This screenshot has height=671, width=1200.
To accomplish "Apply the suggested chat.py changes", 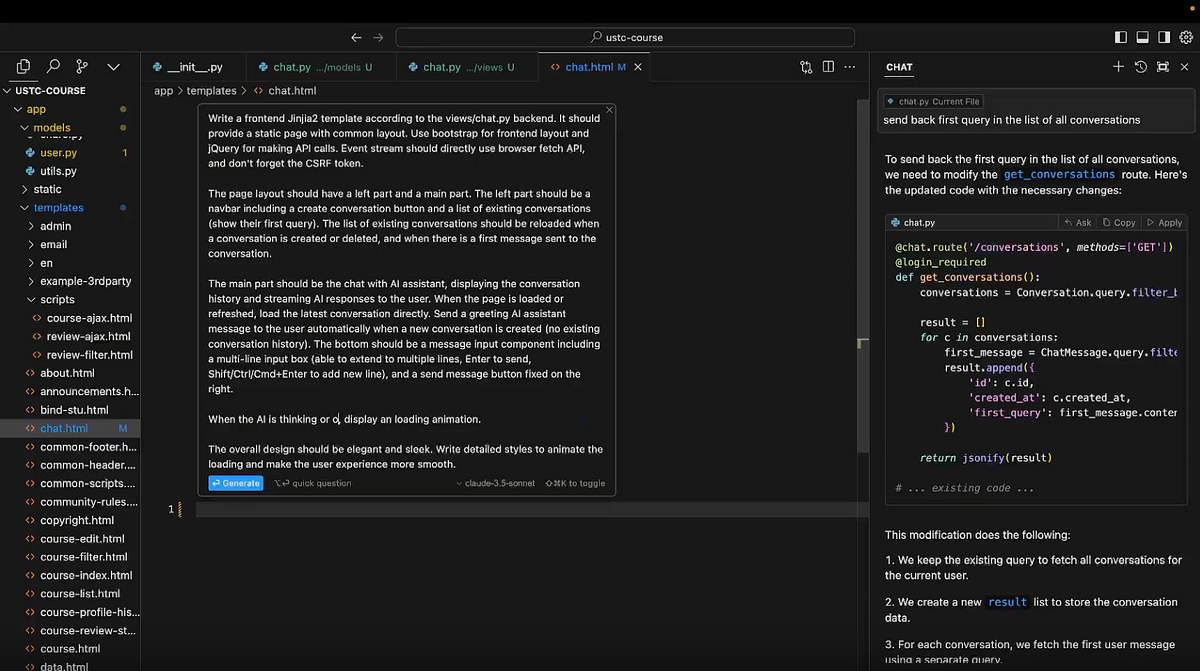I will (1164, 222).
